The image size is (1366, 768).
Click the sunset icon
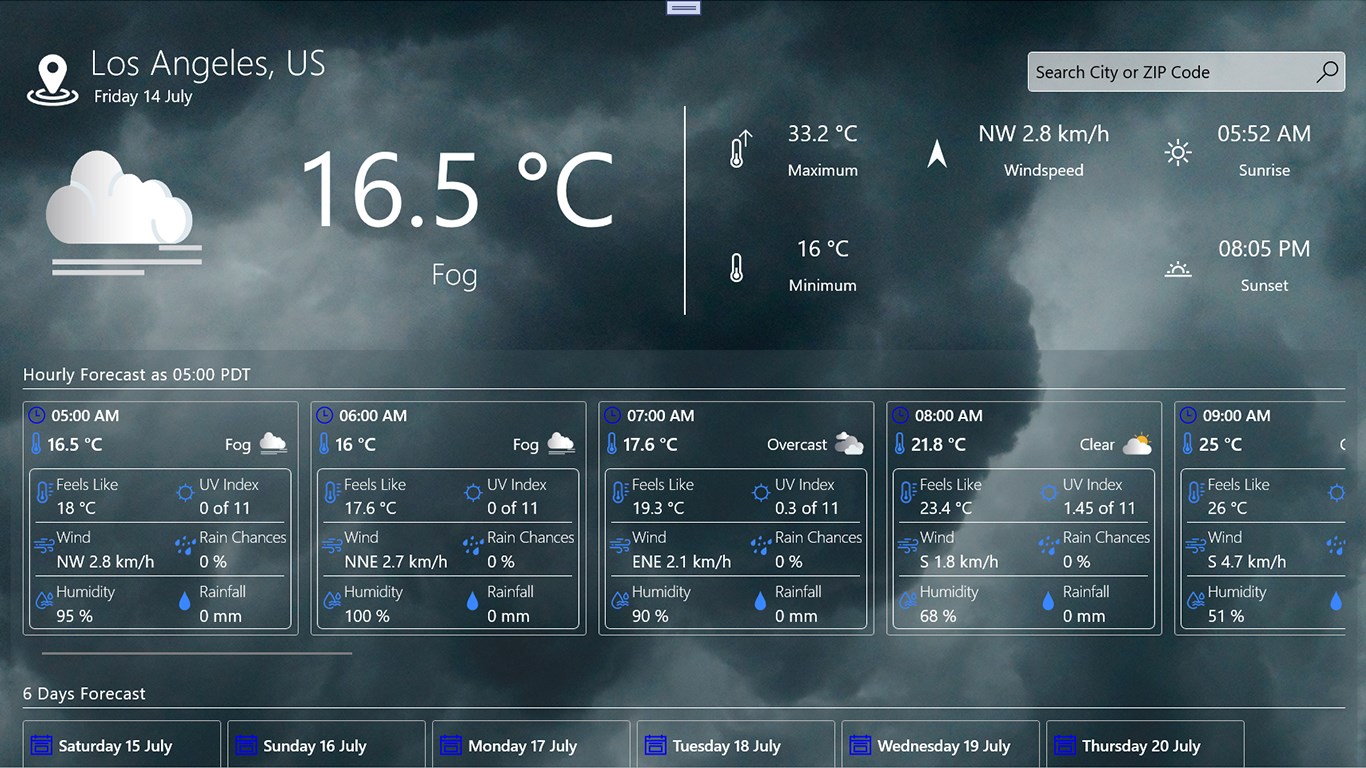(x=1178, y=267)
